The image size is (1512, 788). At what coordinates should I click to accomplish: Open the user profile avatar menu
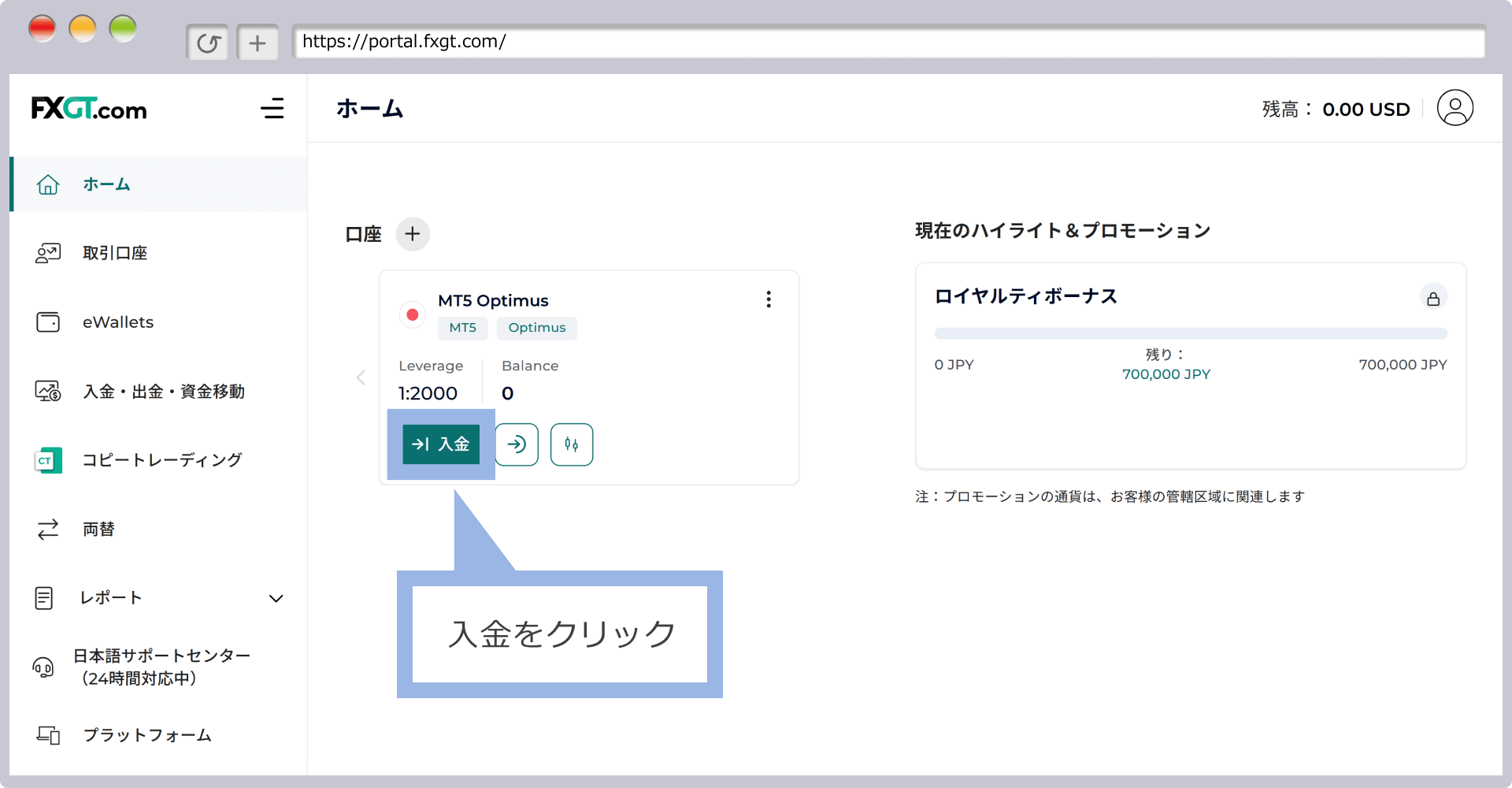(1455, 108)
